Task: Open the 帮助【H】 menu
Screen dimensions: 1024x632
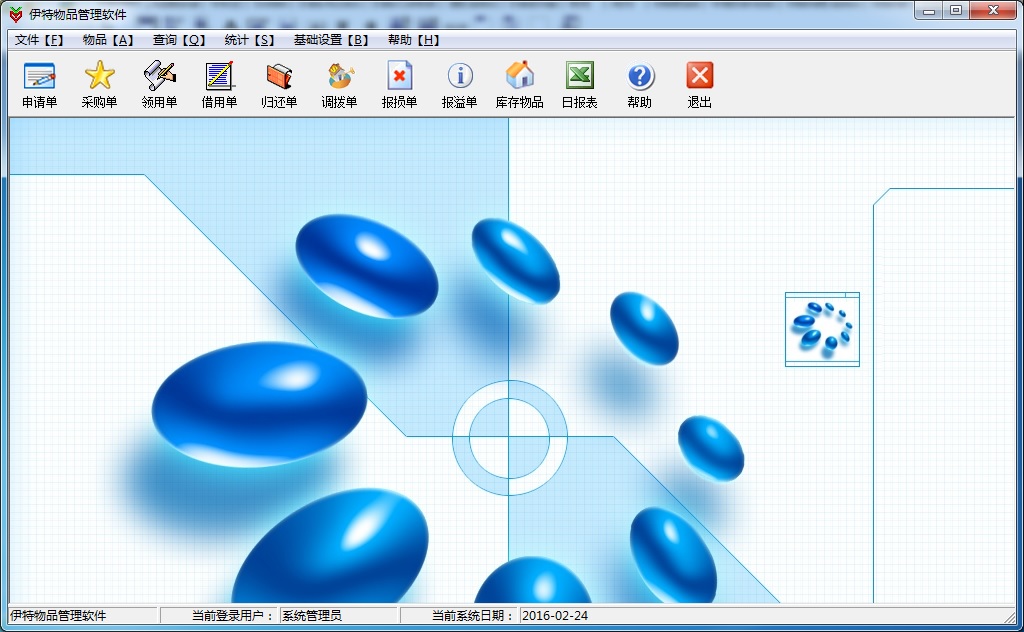Action: click(413, 40)
